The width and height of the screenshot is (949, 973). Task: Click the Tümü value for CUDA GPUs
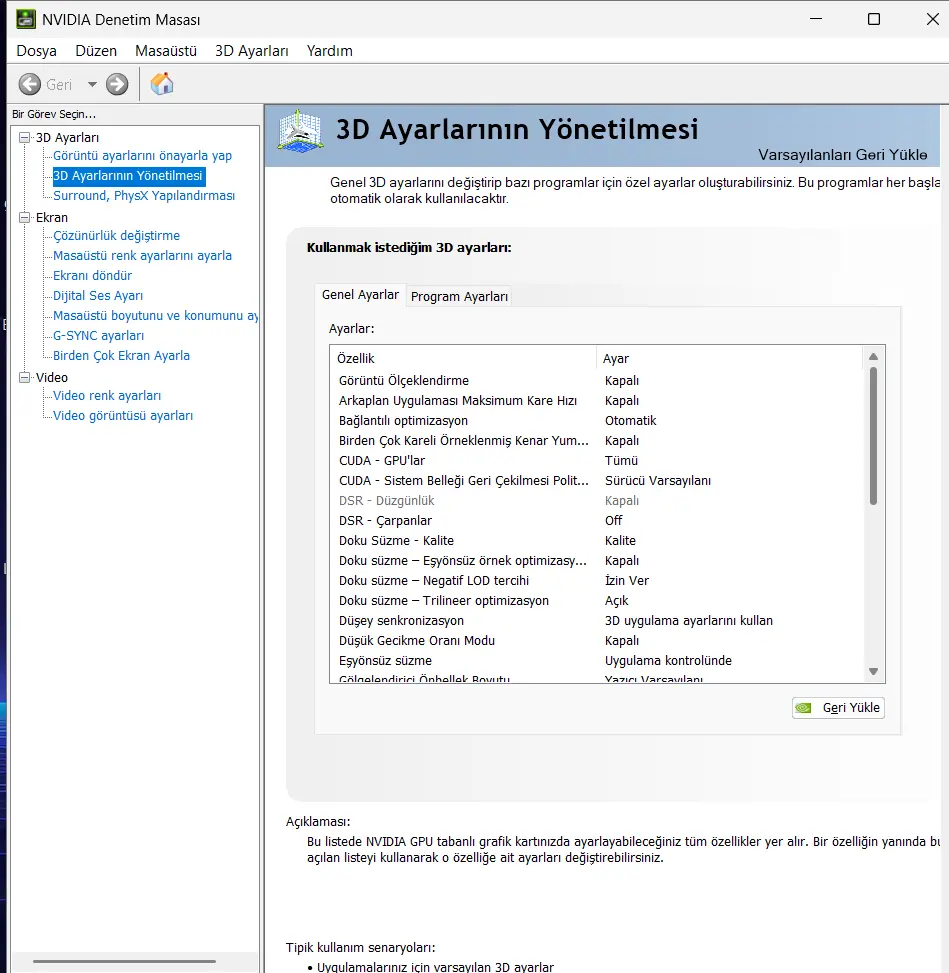(x=621, y=460)
